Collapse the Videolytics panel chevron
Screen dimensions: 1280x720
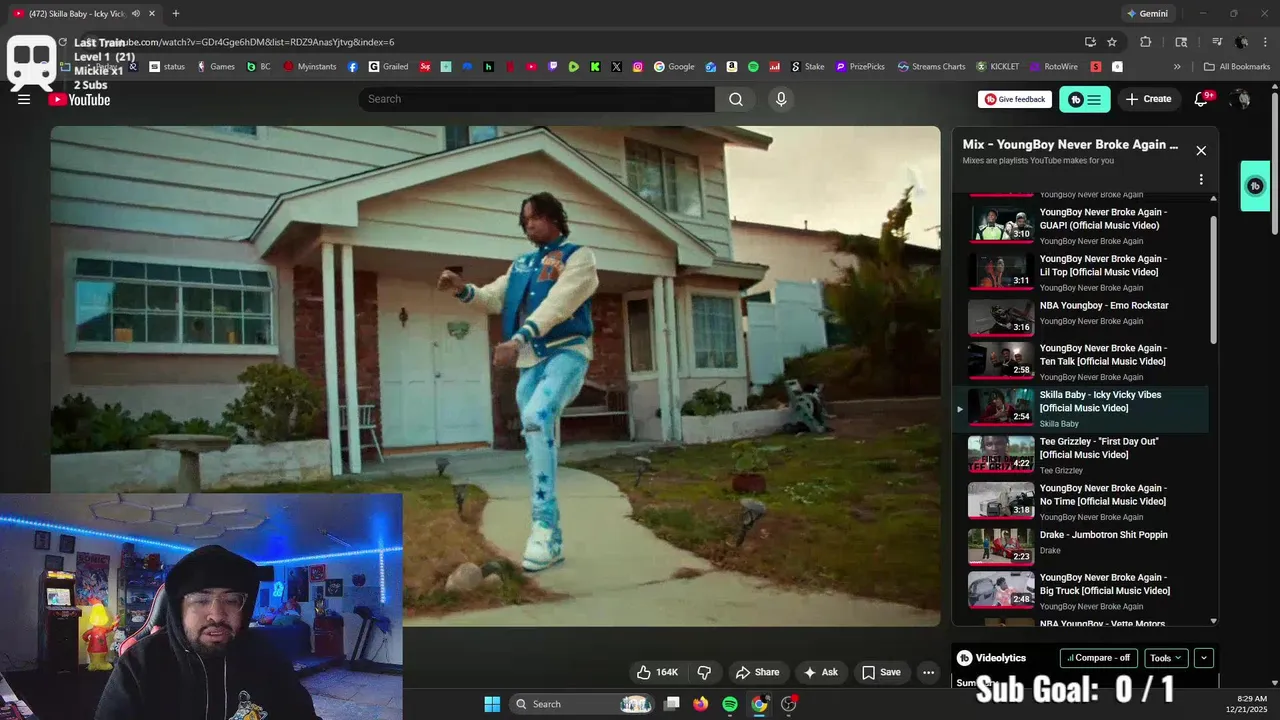click(1203, 658)
